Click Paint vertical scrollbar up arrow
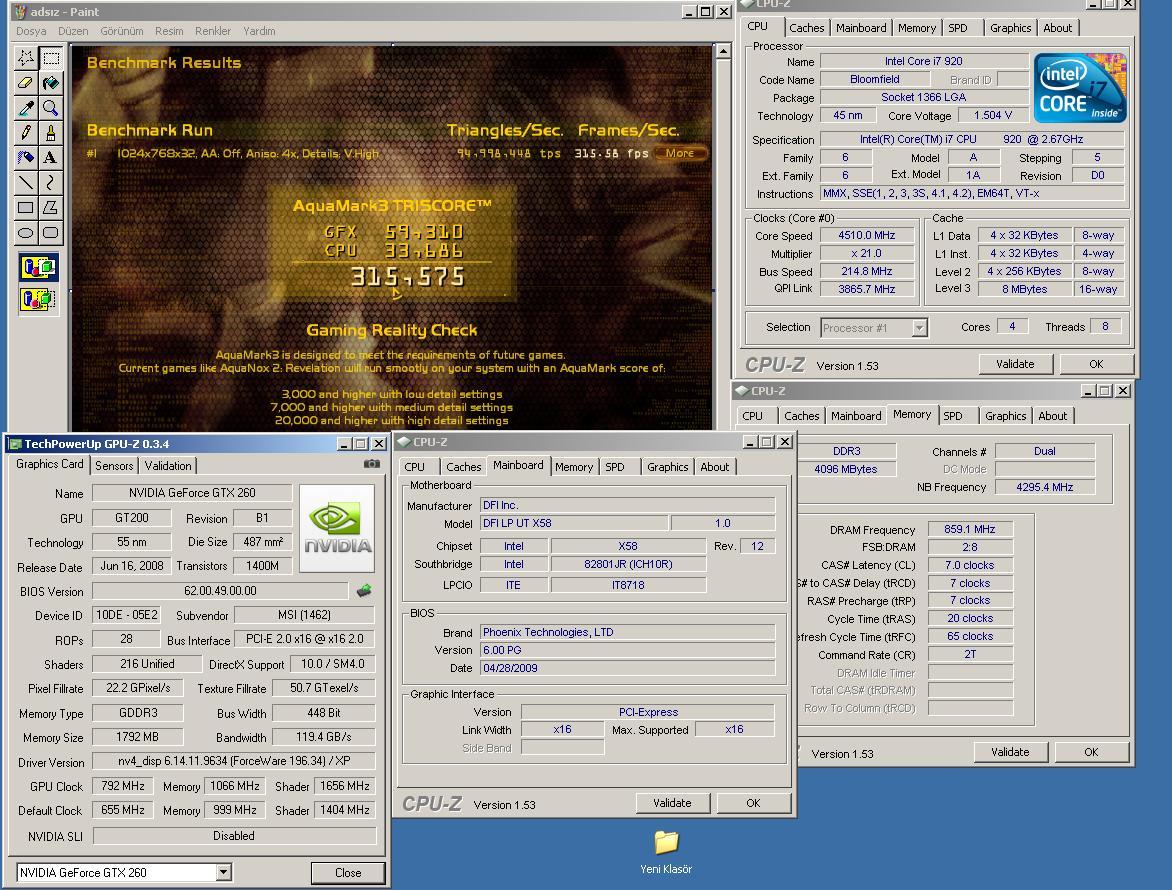Viewport: 1172px width, 890px height. (x=723, y=52)
